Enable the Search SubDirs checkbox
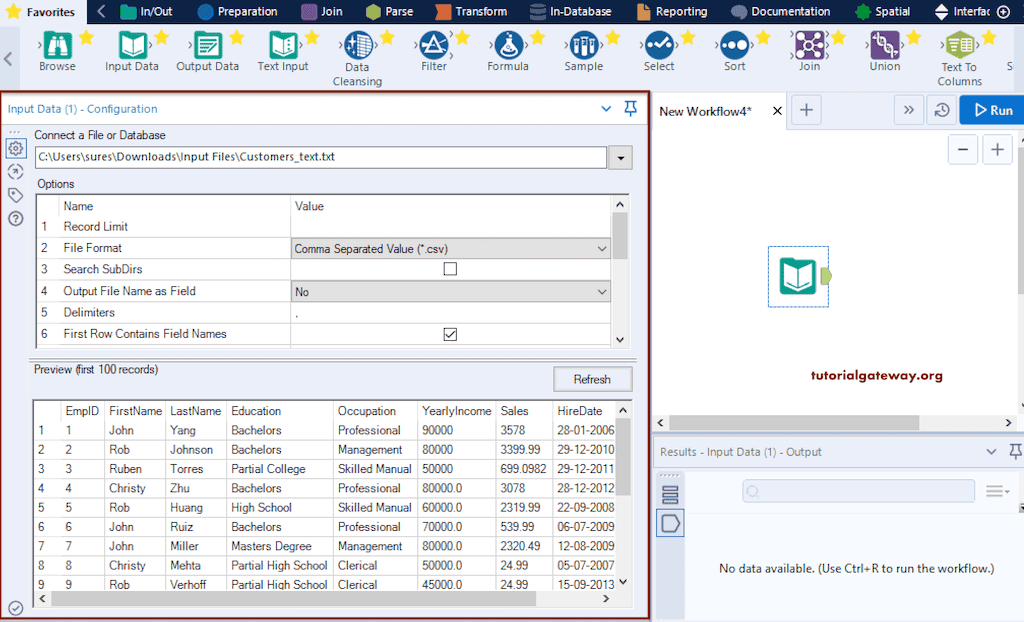 click(449, 267)
